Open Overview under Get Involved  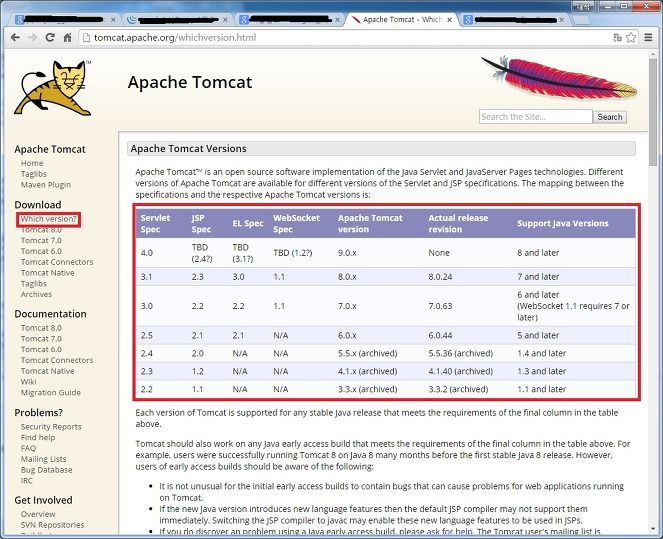[38, 514]
